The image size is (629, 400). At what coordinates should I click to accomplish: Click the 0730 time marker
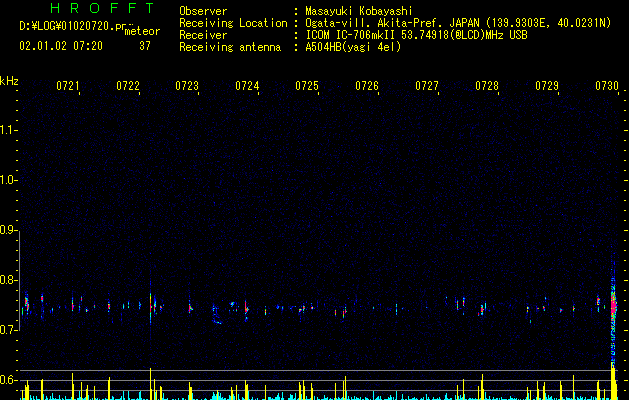tap(607, 86)
